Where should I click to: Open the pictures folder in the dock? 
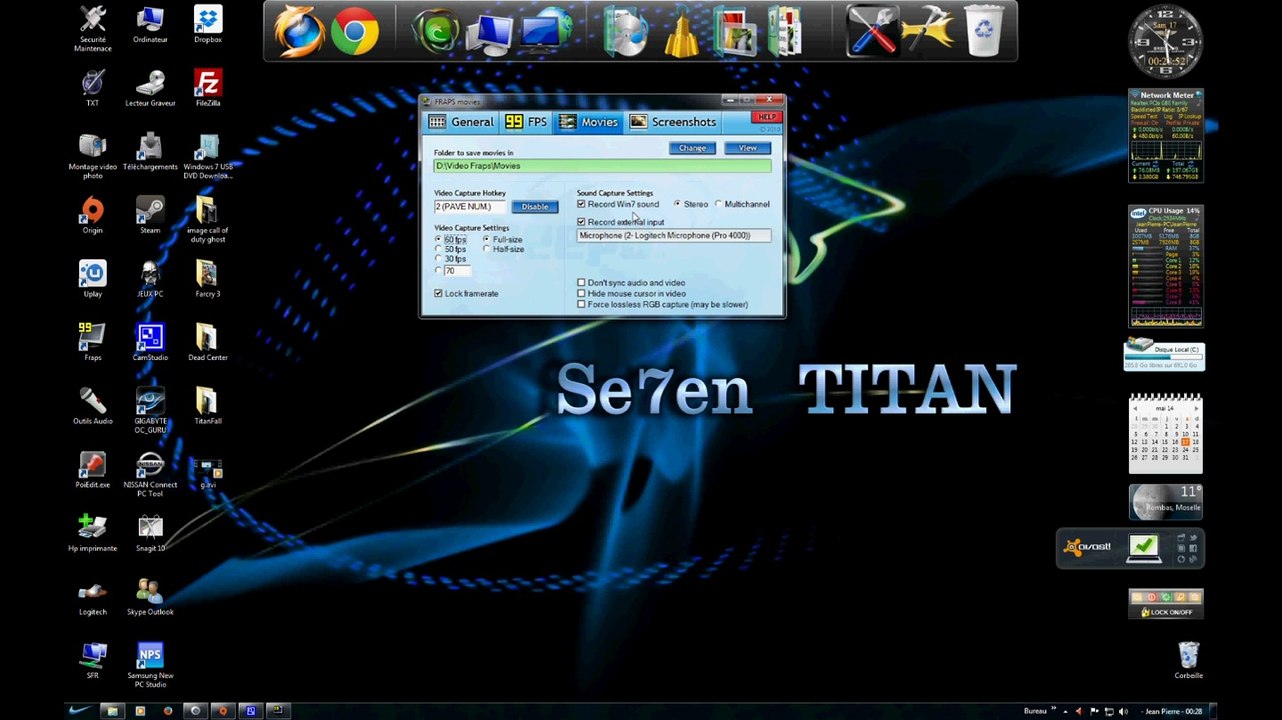736,32
